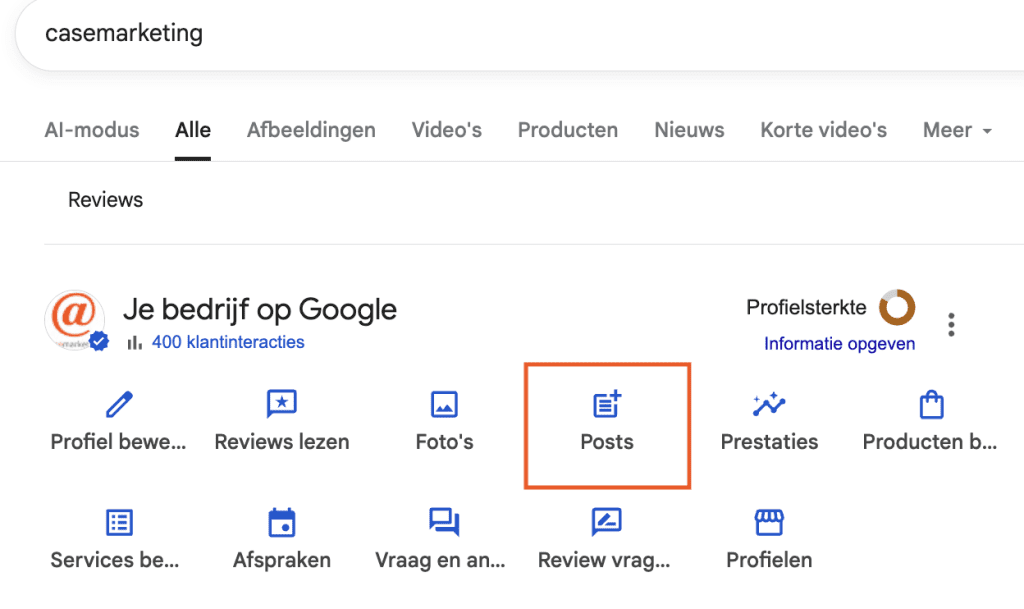The width and height of the screenshot is (1024, 609).
Task: Click the Informatie opgeven link
Action: (x=839, y=344)
